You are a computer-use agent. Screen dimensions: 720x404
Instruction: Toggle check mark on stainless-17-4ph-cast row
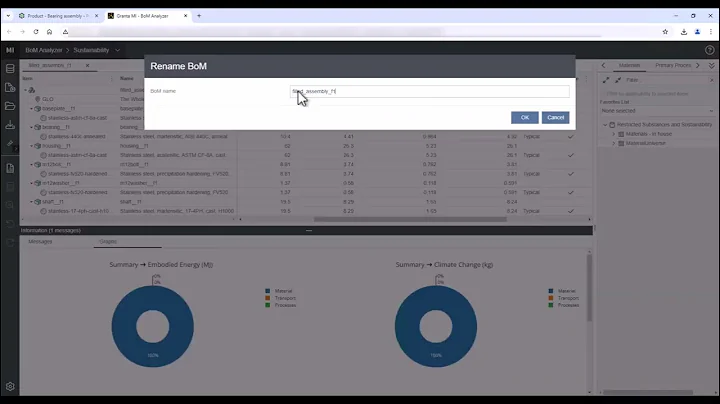[x=571, y=211]
